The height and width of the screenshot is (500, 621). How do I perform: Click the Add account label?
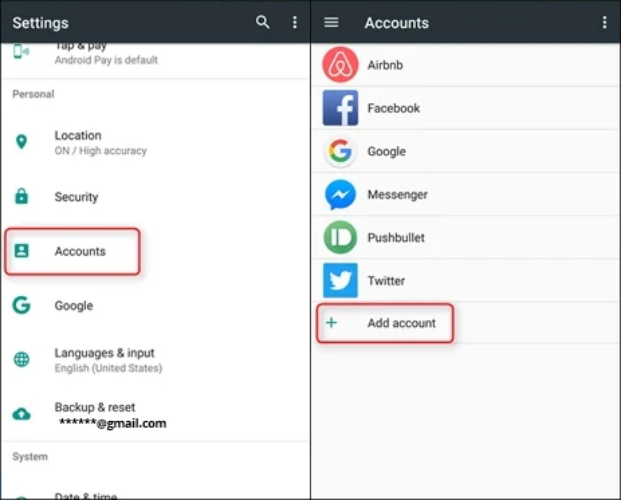click(401, 323)
